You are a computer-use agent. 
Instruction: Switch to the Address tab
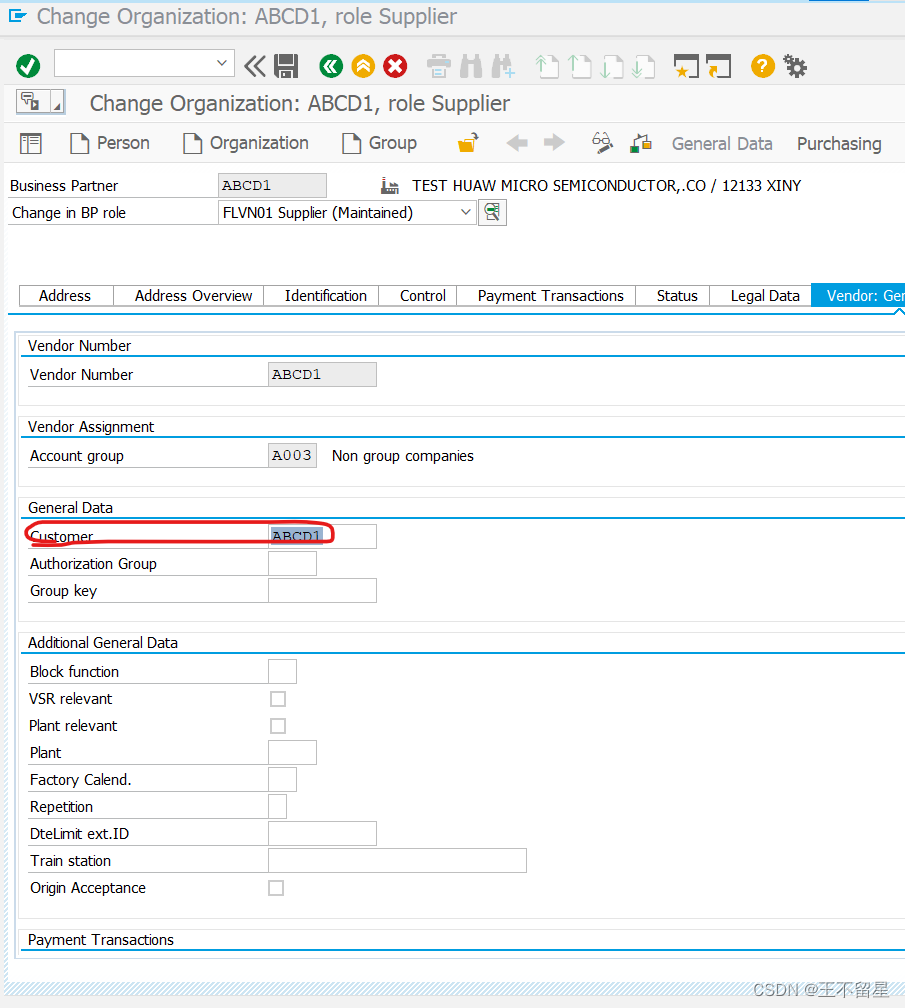(x=65, y=296)
